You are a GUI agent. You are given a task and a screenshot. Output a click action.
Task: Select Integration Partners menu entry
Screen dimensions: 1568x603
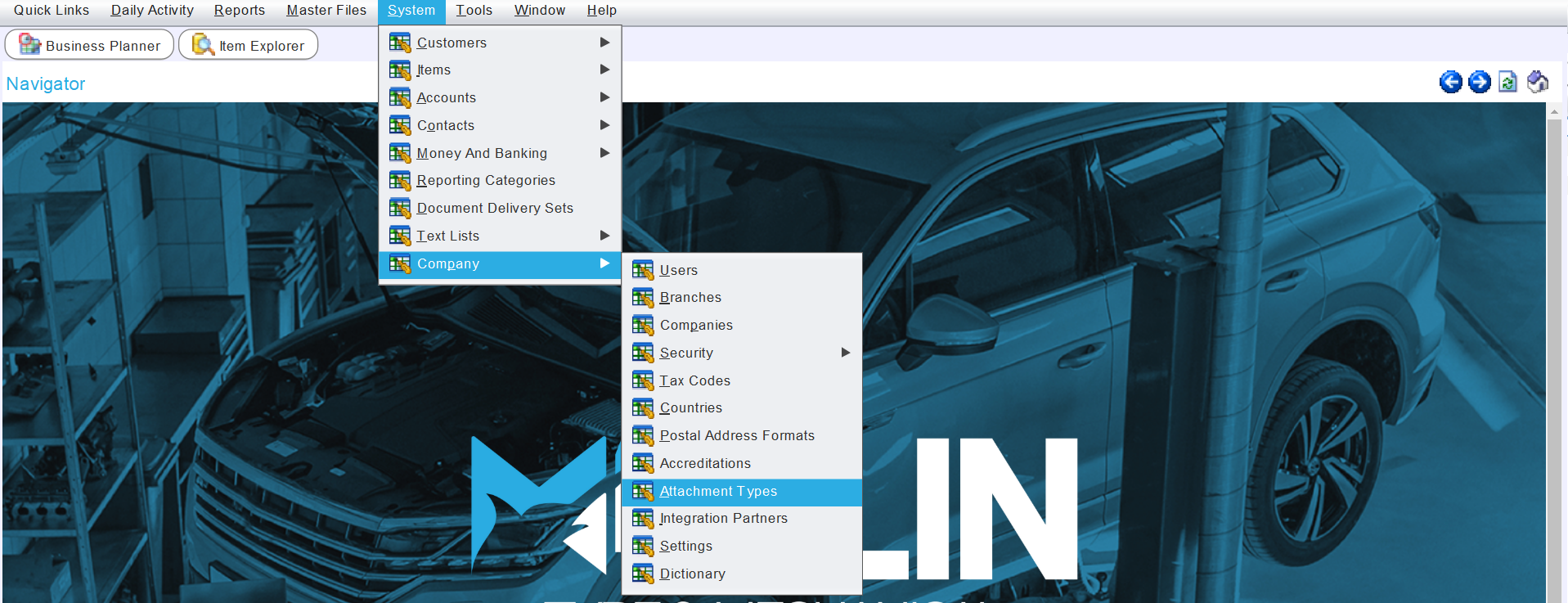(742, 519)
